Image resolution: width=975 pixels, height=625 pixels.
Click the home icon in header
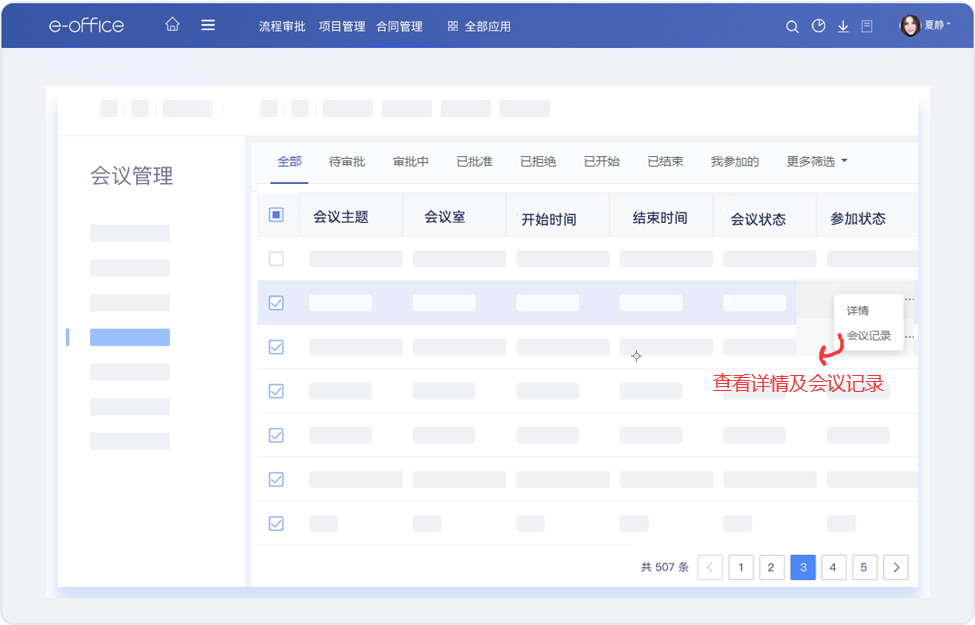[172, 25]
